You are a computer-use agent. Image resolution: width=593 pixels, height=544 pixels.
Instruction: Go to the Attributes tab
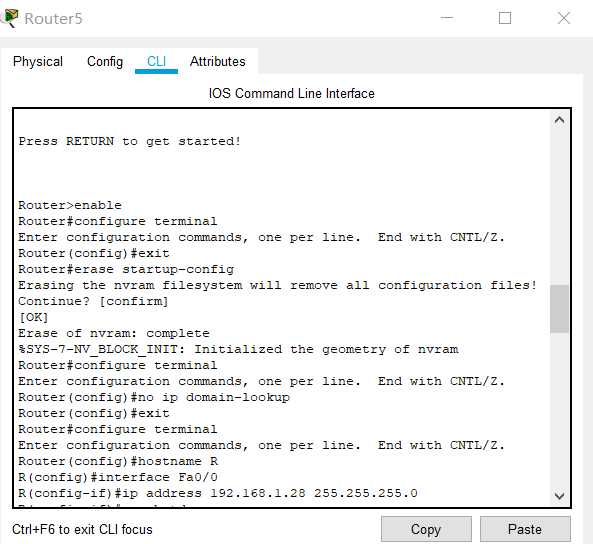(217, 61)
